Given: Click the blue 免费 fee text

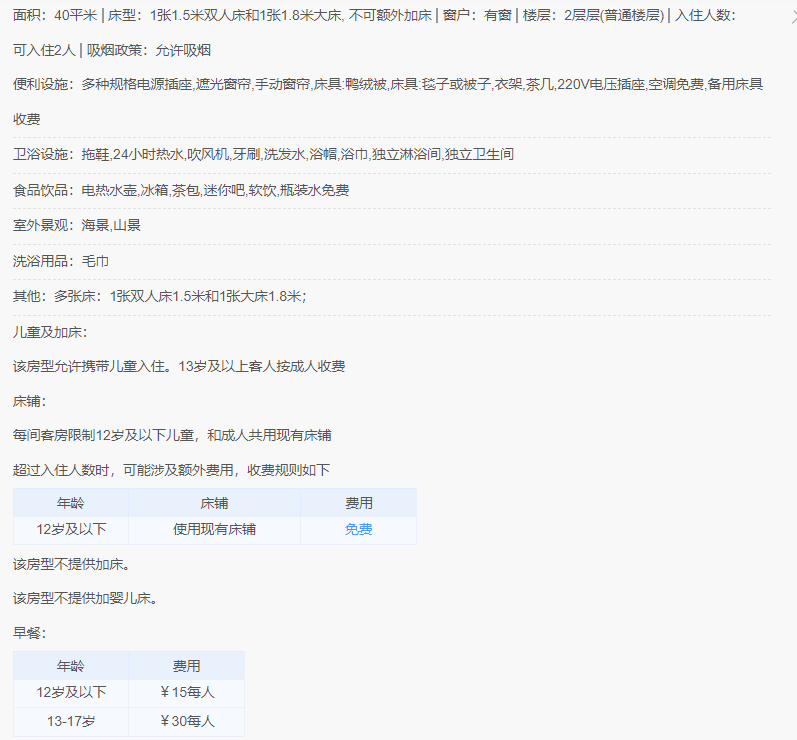Looking at the screenshot, I should [358, 530].
